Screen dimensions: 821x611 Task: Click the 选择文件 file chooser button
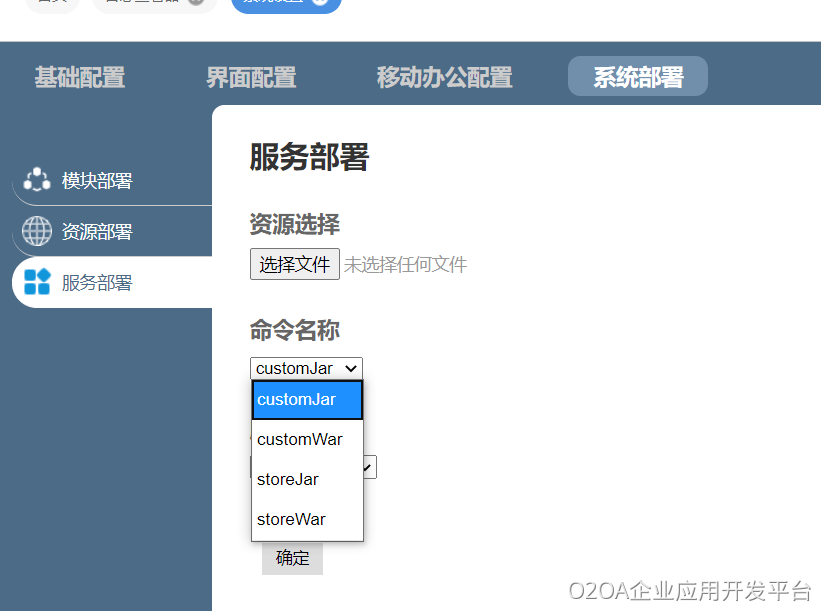point(295,264)
